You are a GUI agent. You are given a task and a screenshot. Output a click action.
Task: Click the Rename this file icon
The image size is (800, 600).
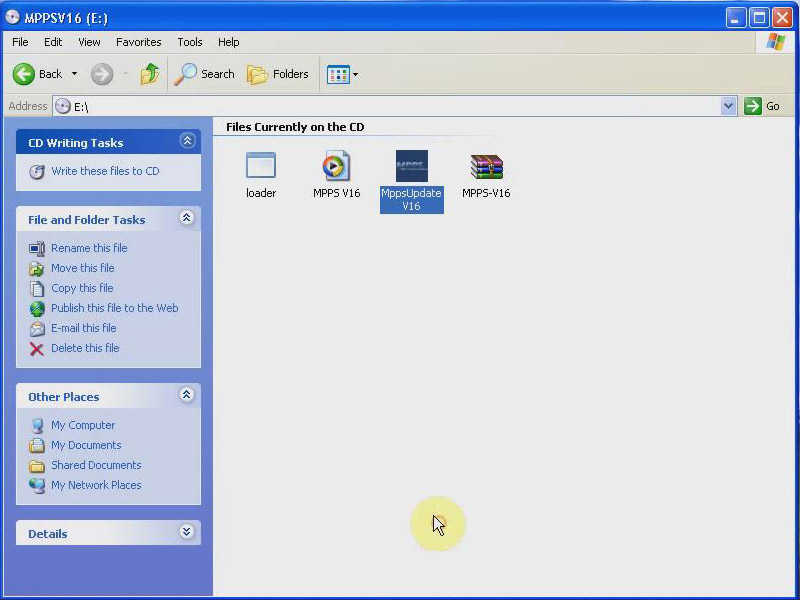(37, 248)
